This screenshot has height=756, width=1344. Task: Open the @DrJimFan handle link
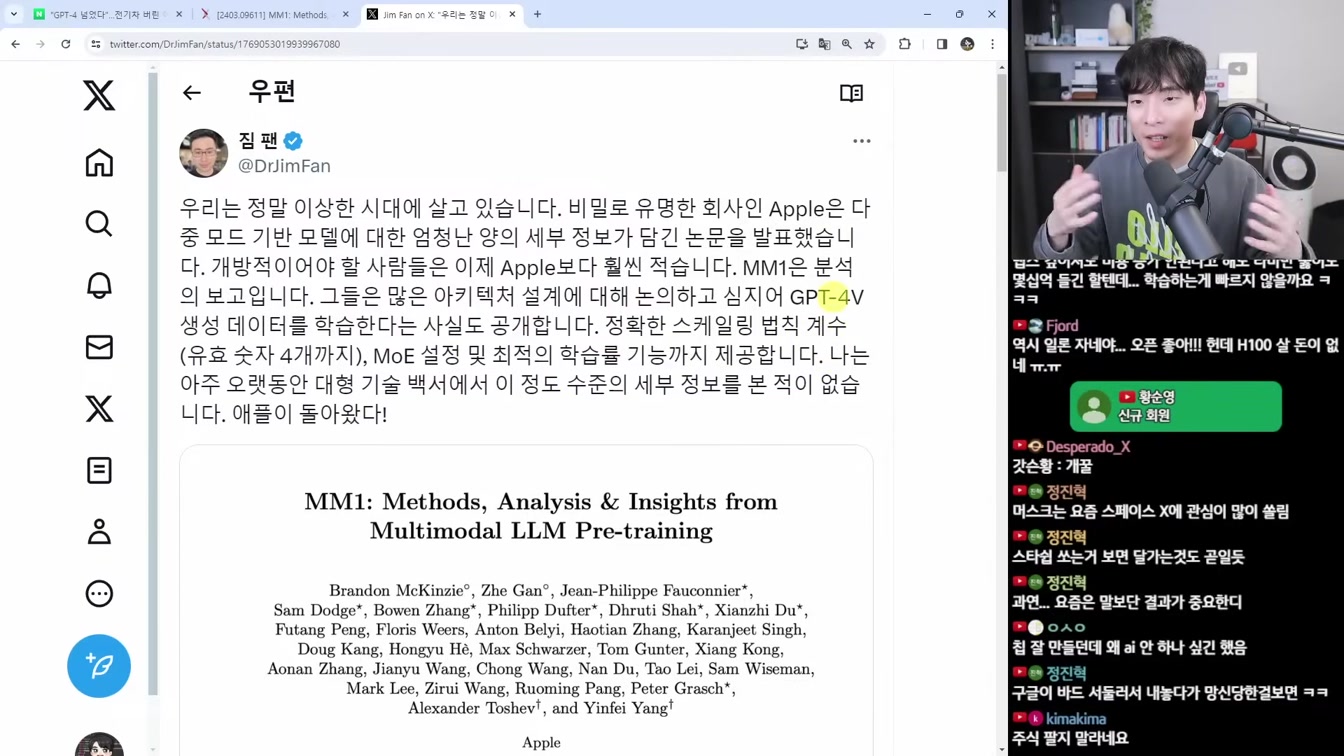point(284,166)
